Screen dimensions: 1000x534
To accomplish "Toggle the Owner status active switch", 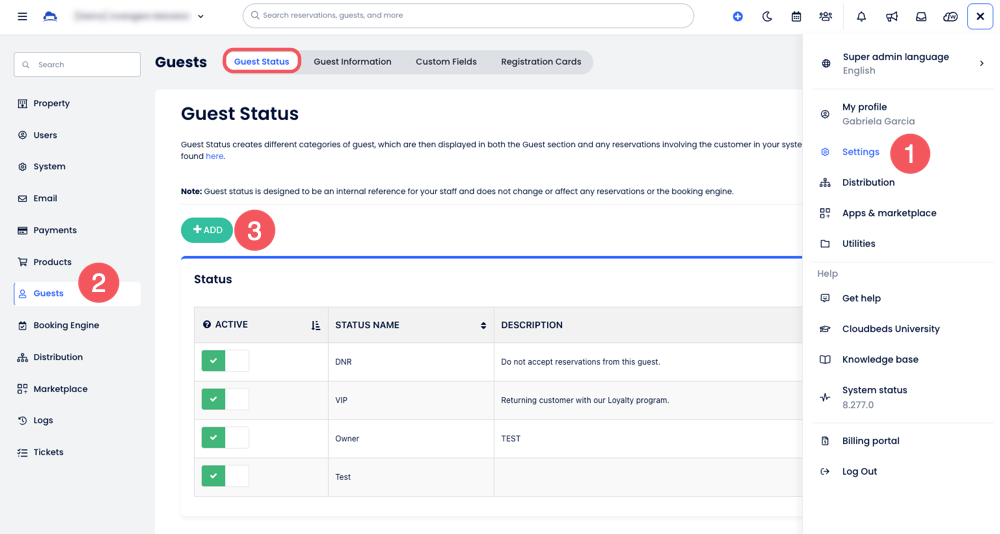I will pos(224,438).
